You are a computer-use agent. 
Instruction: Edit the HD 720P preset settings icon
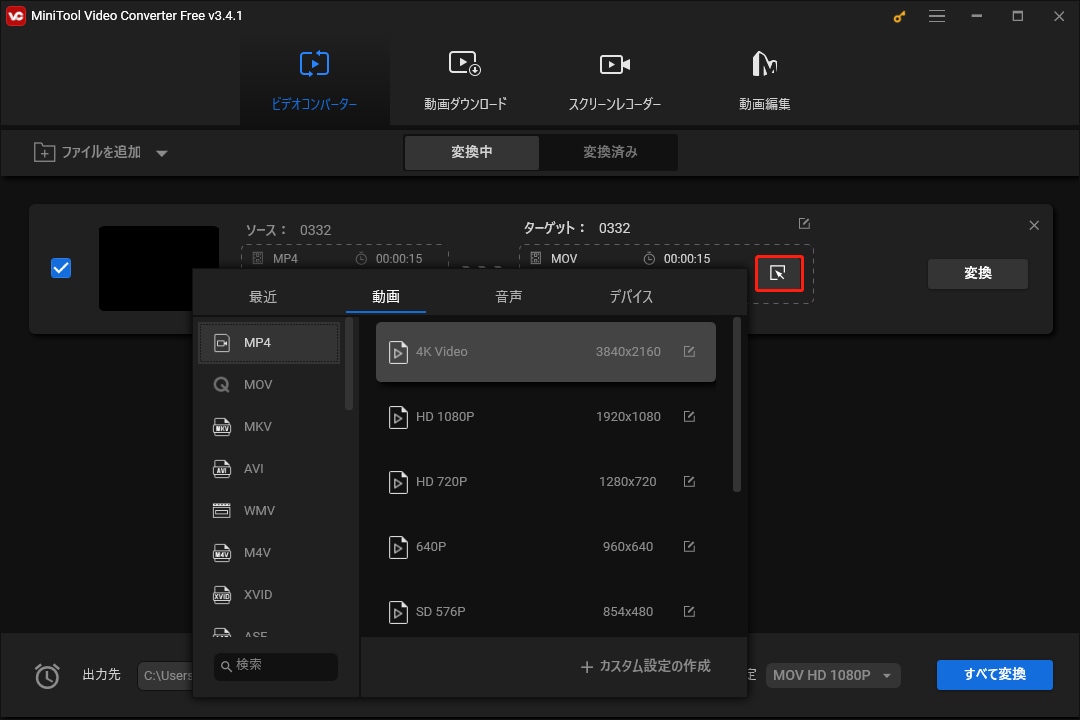[x=689, y=481]
